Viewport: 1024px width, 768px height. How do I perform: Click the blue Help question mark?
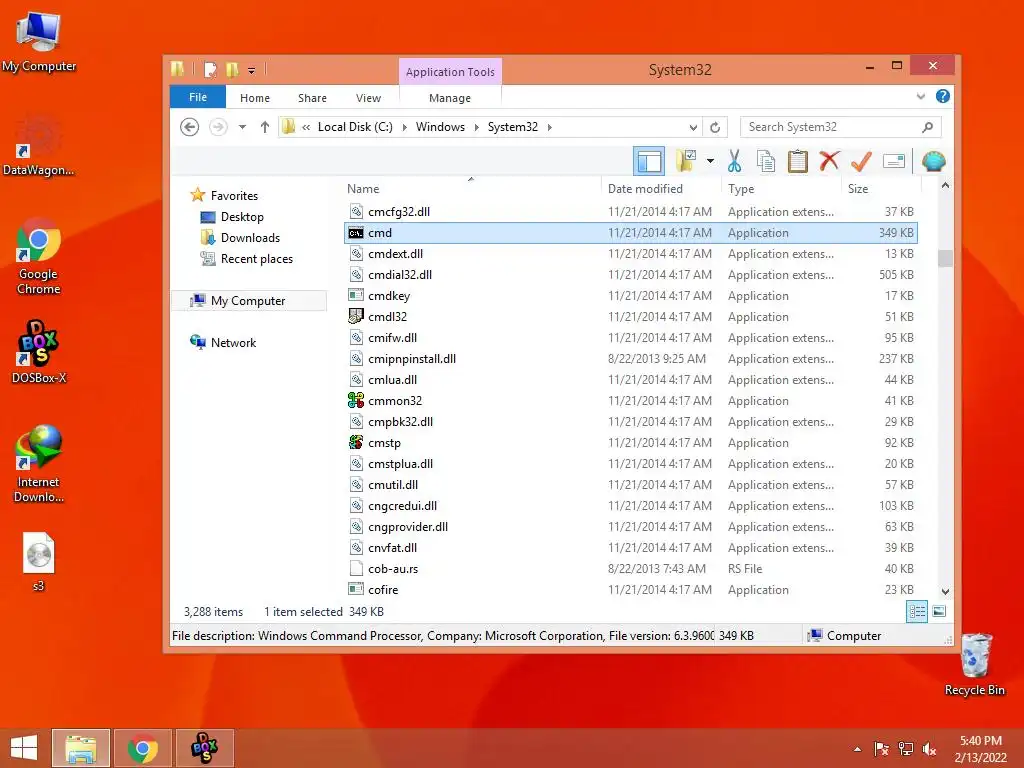tap(942, 97)
